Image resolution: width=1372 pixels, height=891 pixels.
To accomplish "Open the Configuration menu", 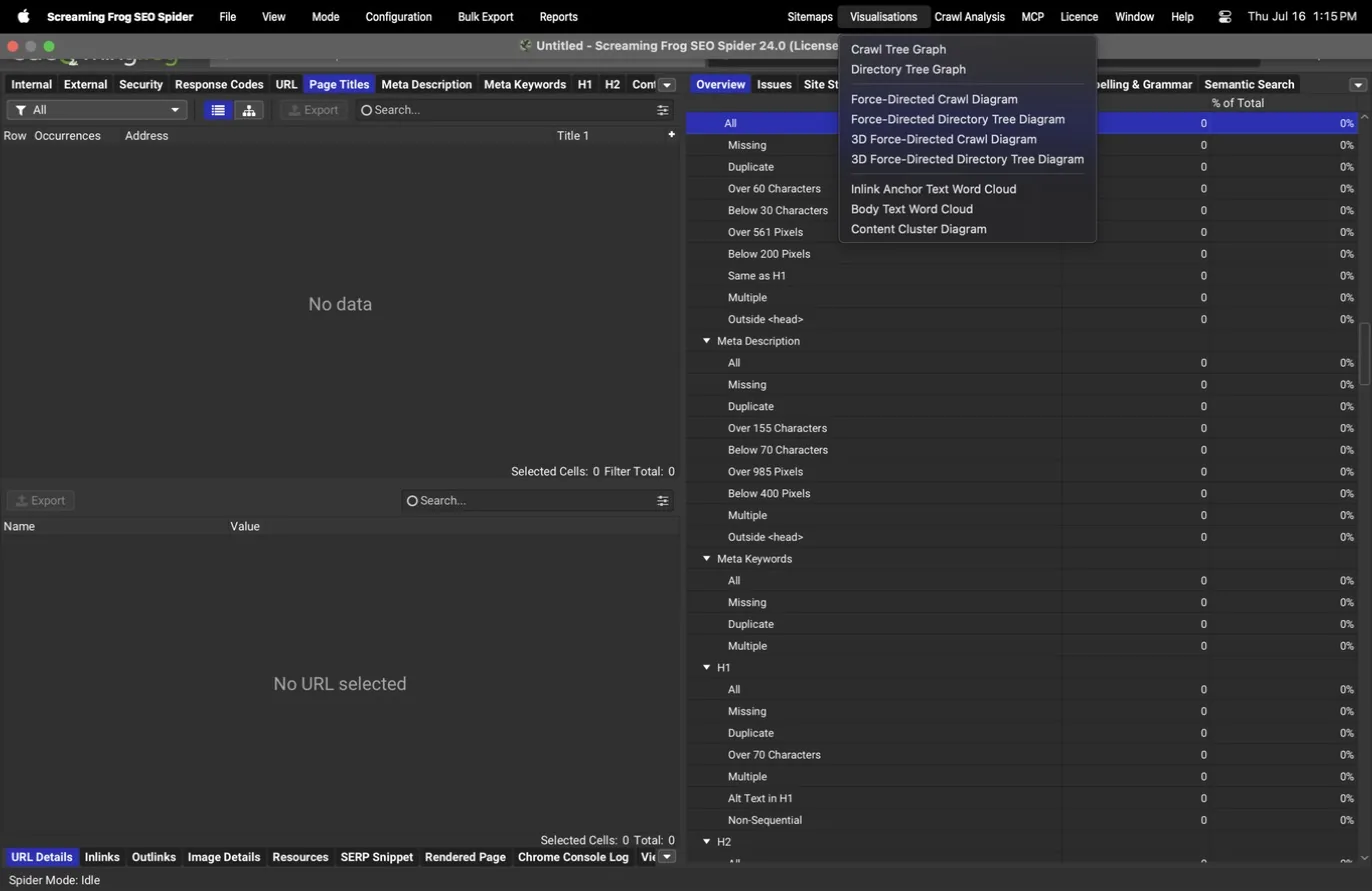I will tap(399, 17).
